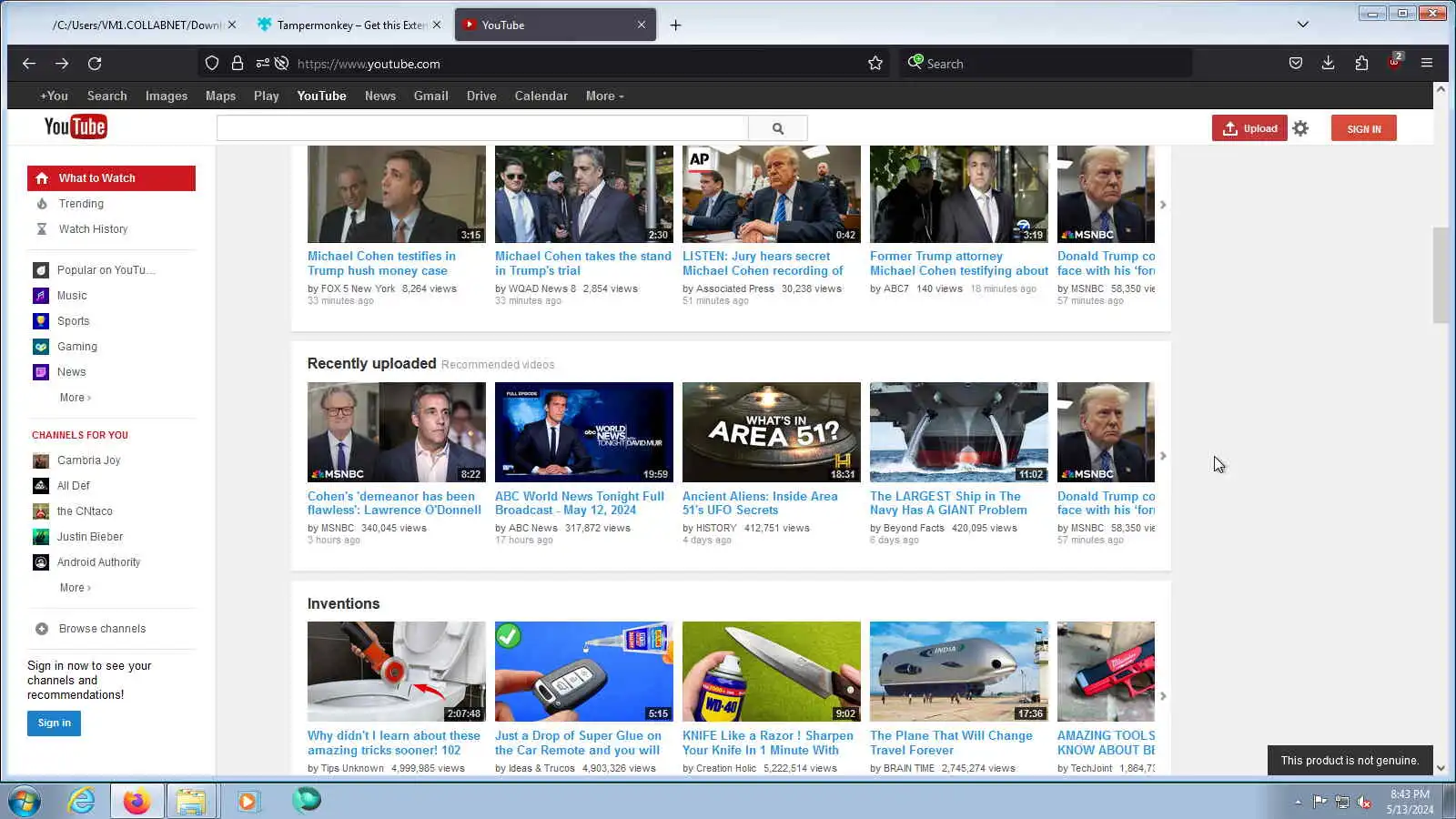Click the YouTube search magnifier button
This screenshot has width=1456, height=819.
coord(778,128)
